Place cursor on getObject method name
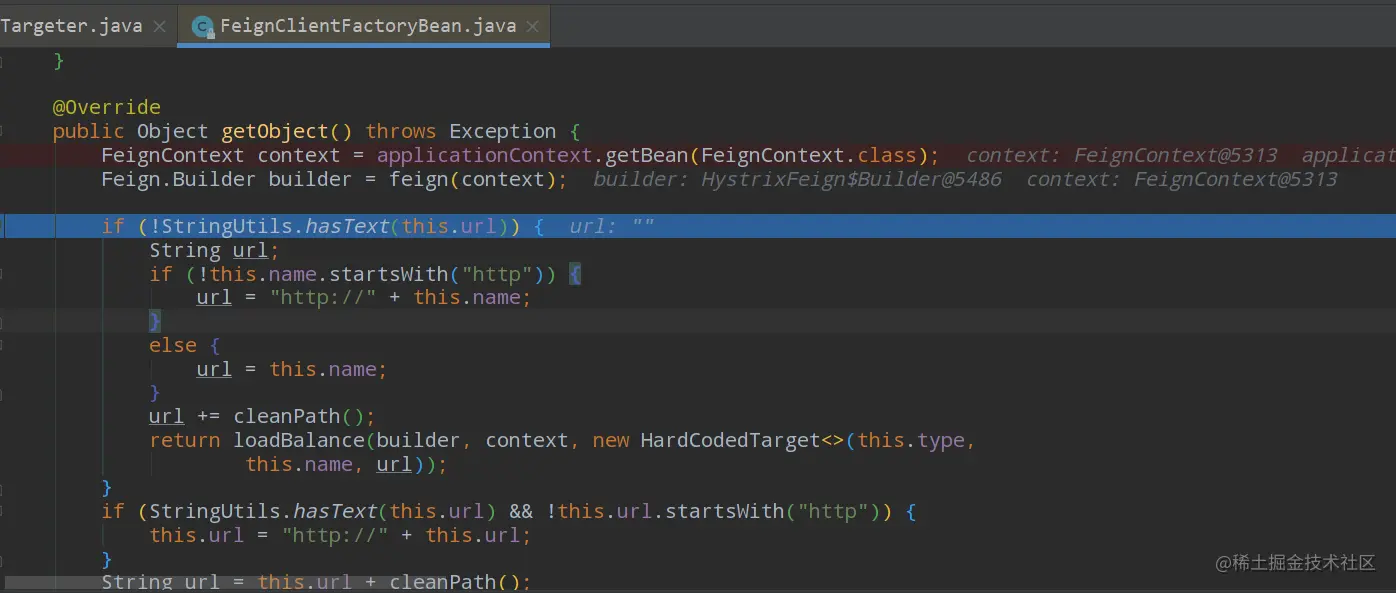 point(274,131)
